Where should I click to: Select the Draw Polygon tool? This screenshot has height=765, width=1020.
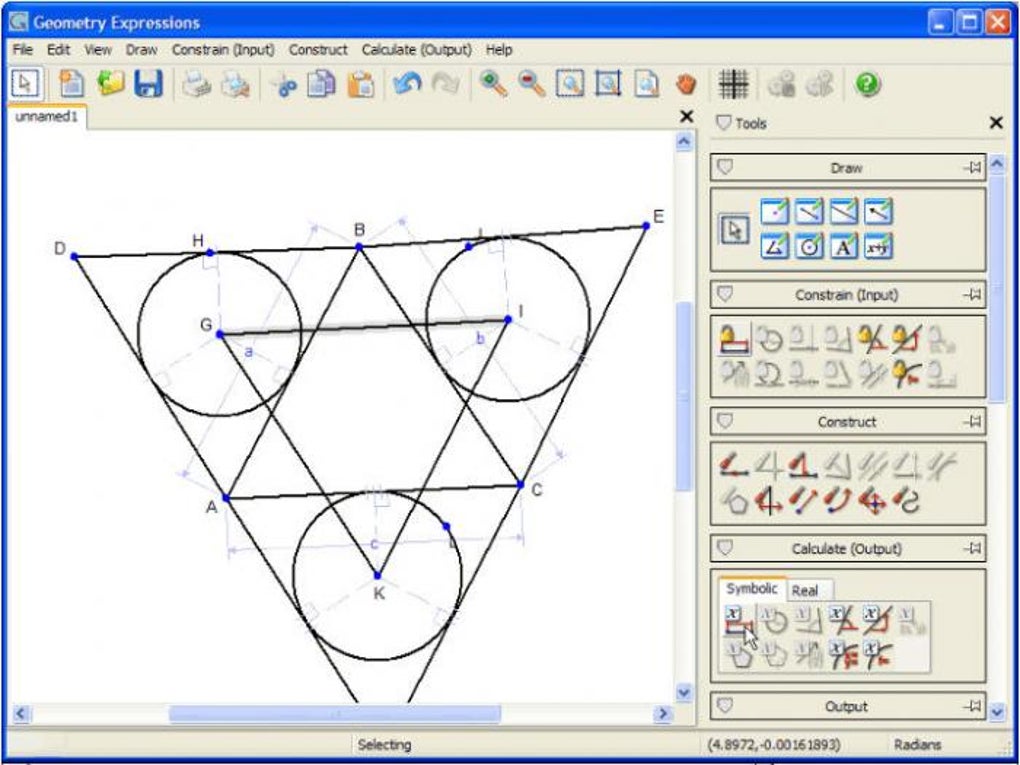click(775, 247)
